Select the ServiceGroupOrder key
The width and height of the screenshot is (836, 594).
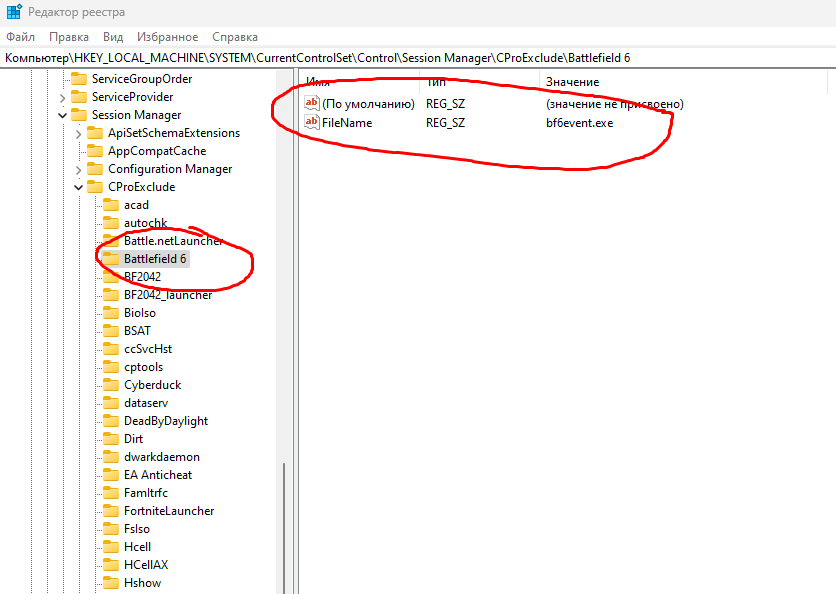142,79
